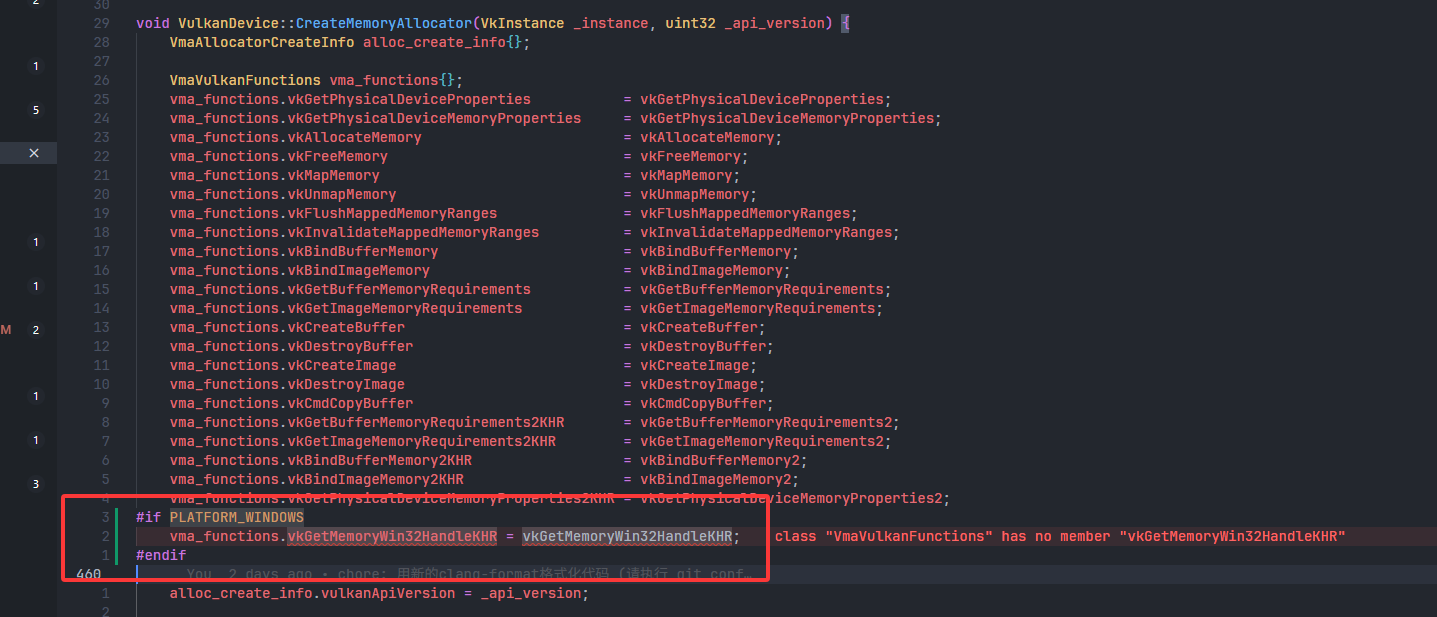Select the PLATFORM_WINDOWS macro name
This screenshot has width=1437, height=617.
(x=236, y=517)
